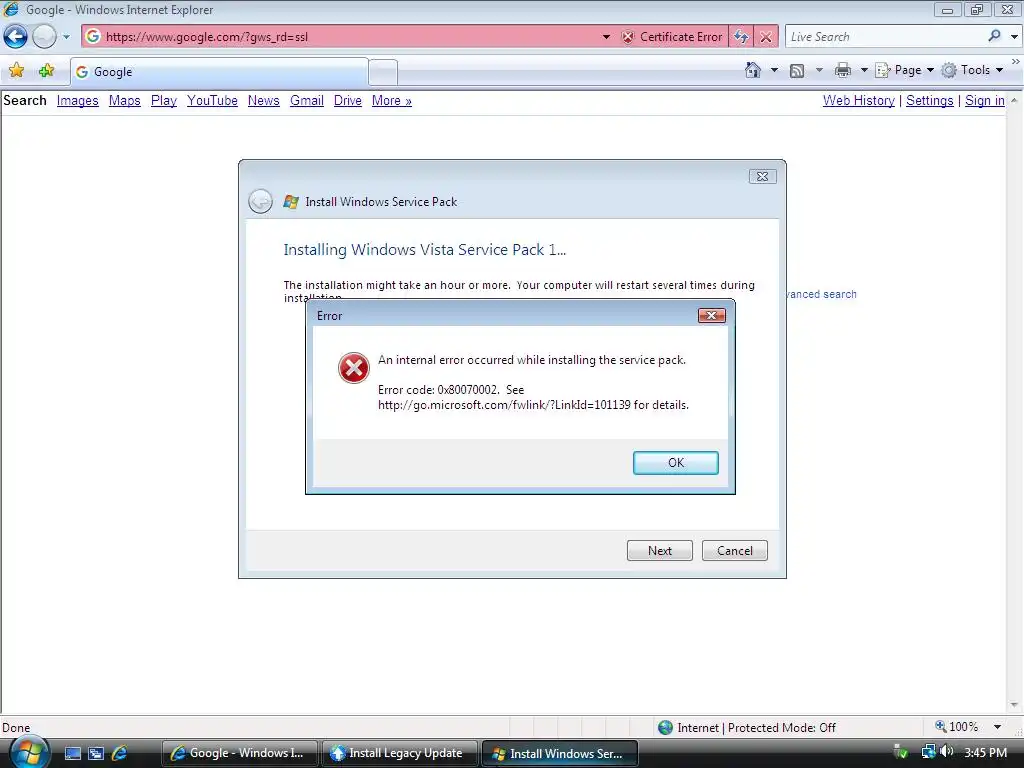Open the Images link
Image resolution: width=1024 pixels, height=768 pixels.
click(78, 101)
